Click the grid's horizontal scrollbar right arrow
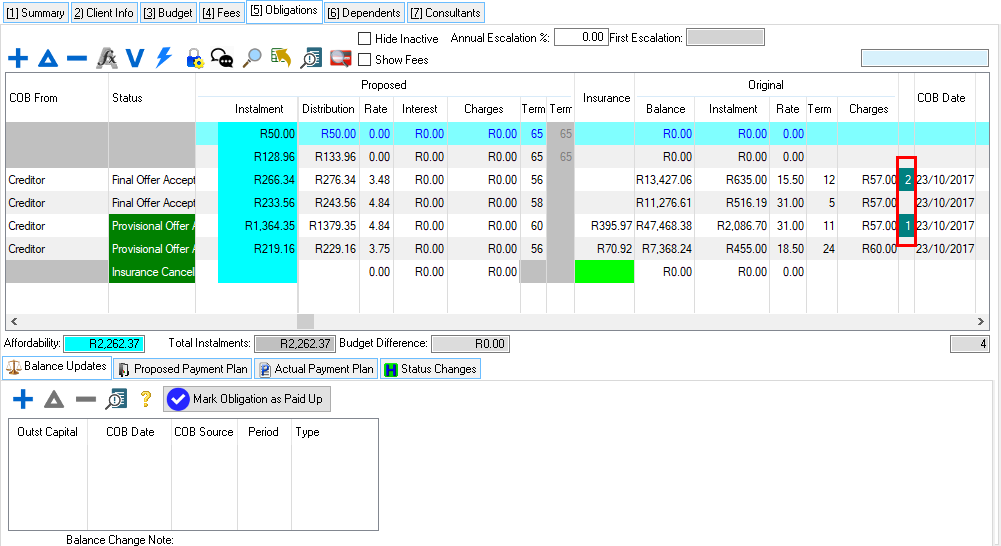1001x546 pixels. pyautogui.click(x=982, y=322)
